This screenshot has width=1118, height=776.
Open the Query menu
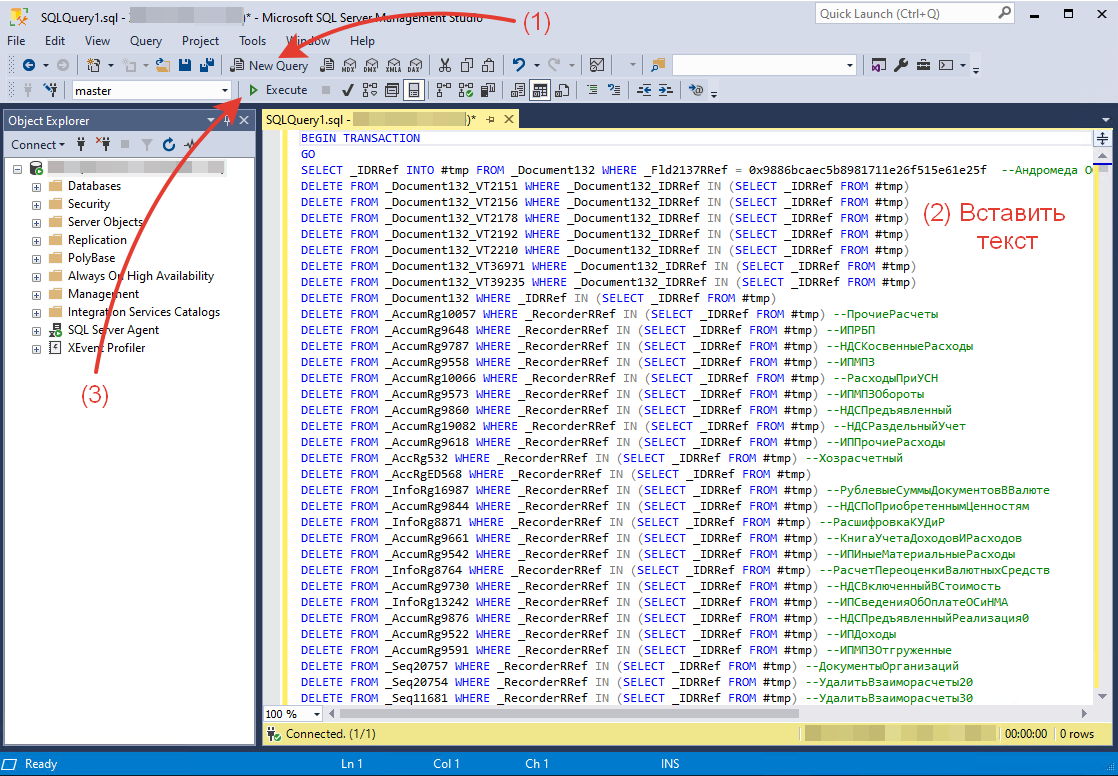[146, 41]
